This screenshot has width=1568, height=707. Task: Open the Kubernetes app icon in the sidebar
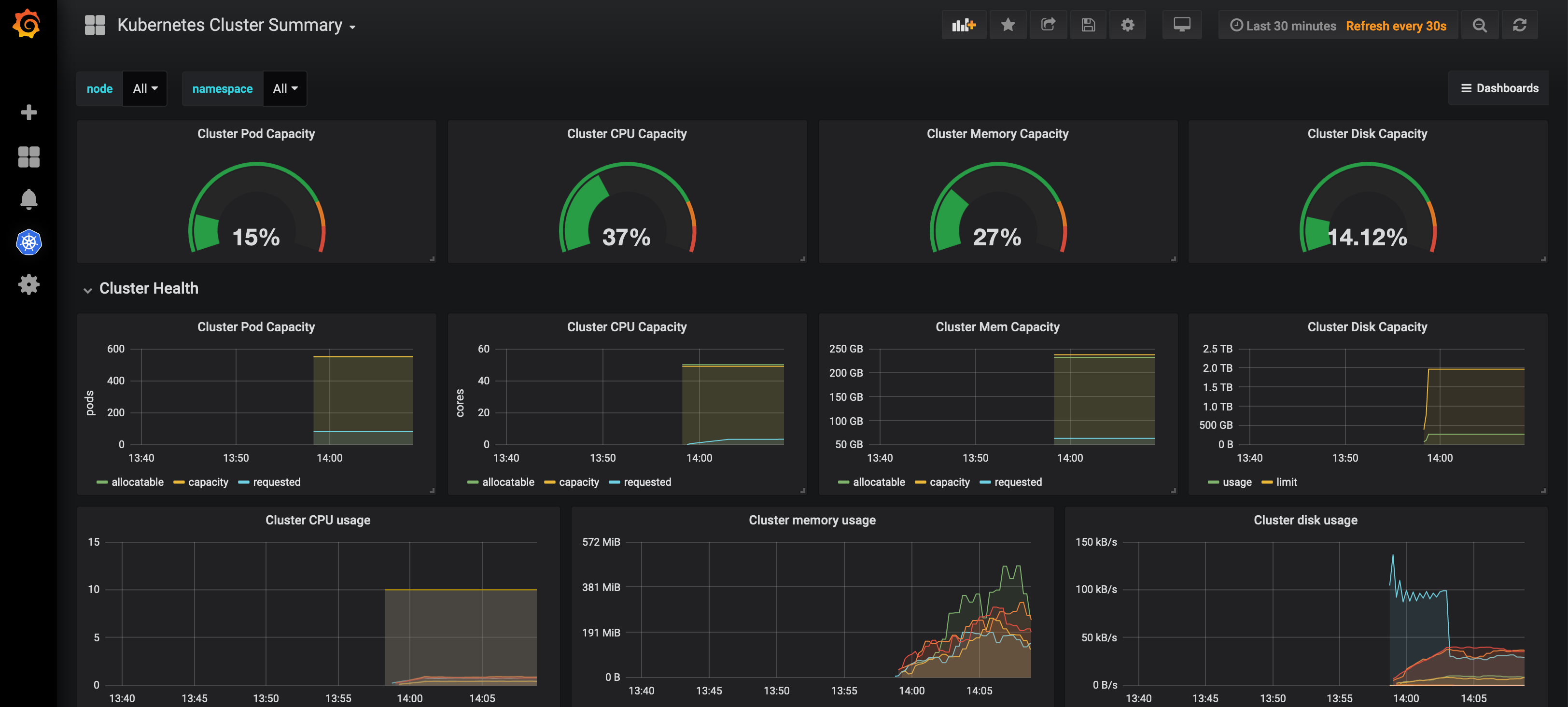pos(28,242)
